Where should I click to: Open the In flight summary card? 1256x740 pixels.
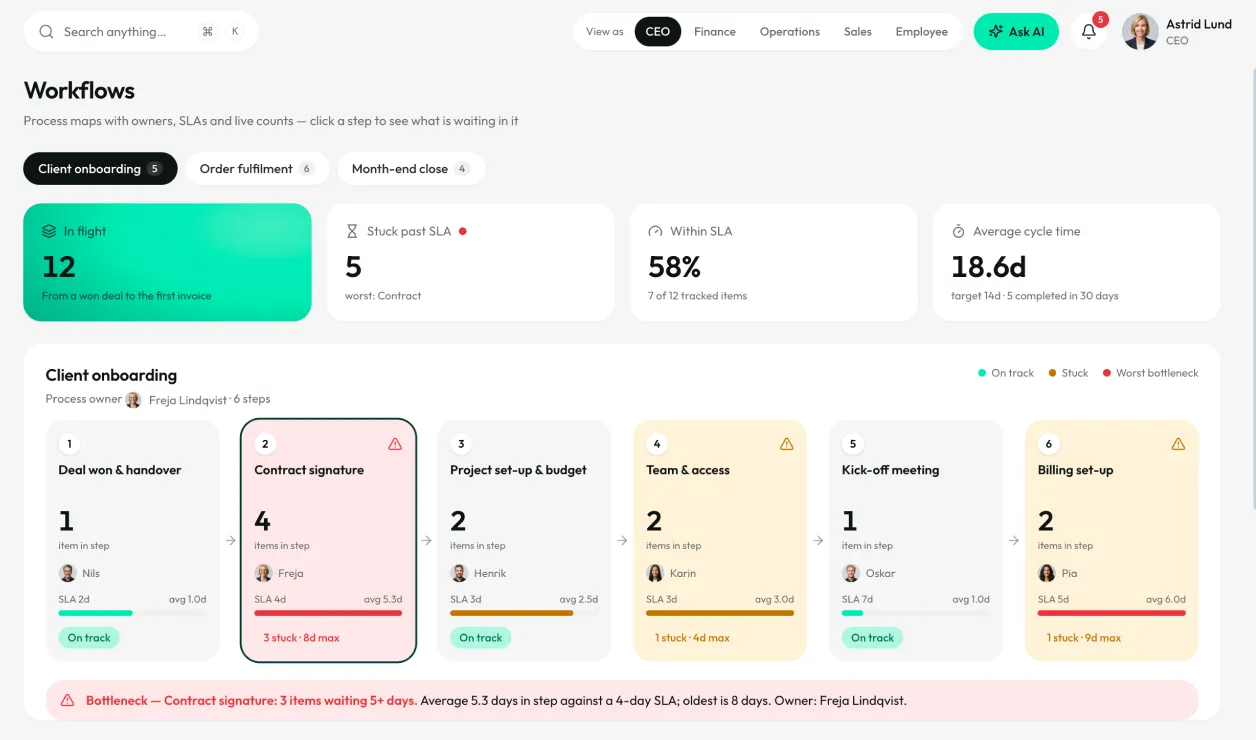click(x=168, y=262)
